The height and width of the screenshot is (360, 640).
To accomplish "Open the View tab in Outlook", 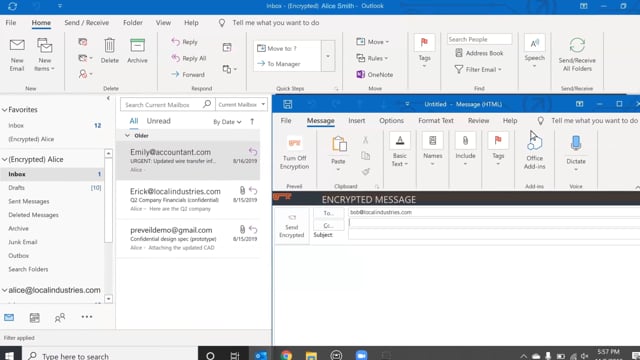I will [x=163, y=23].
